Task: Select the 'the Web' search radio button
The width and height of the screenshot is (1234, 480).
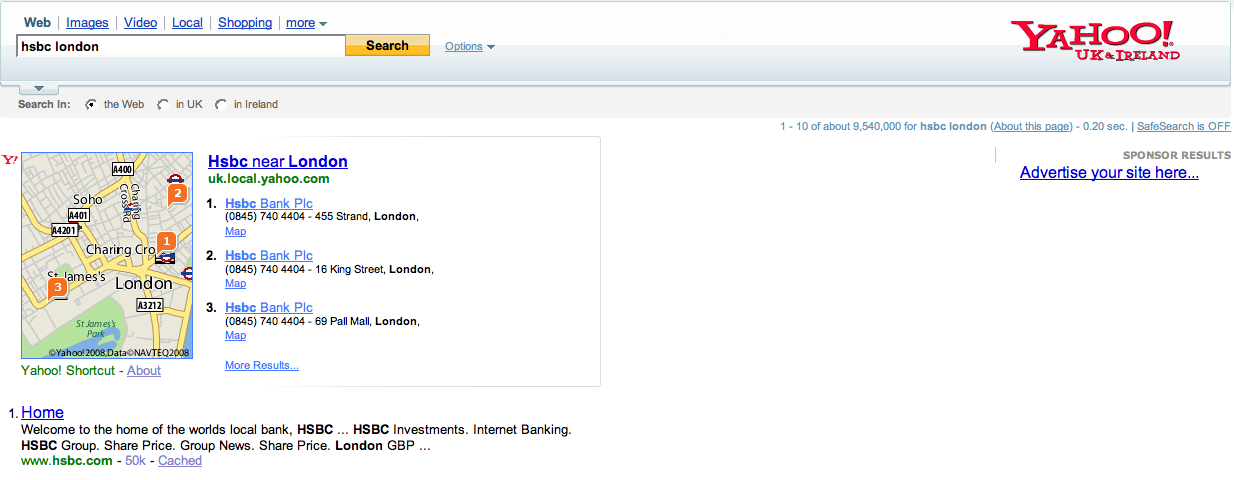Action: 91,104
